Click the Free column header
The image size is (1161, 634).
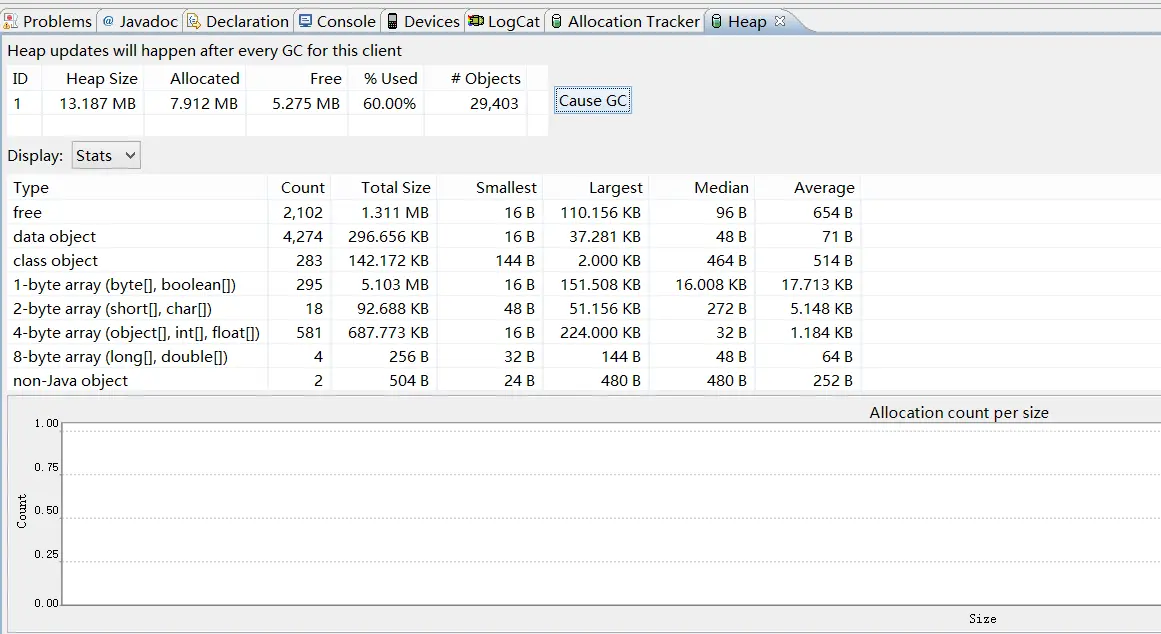(x=297, y=79)
